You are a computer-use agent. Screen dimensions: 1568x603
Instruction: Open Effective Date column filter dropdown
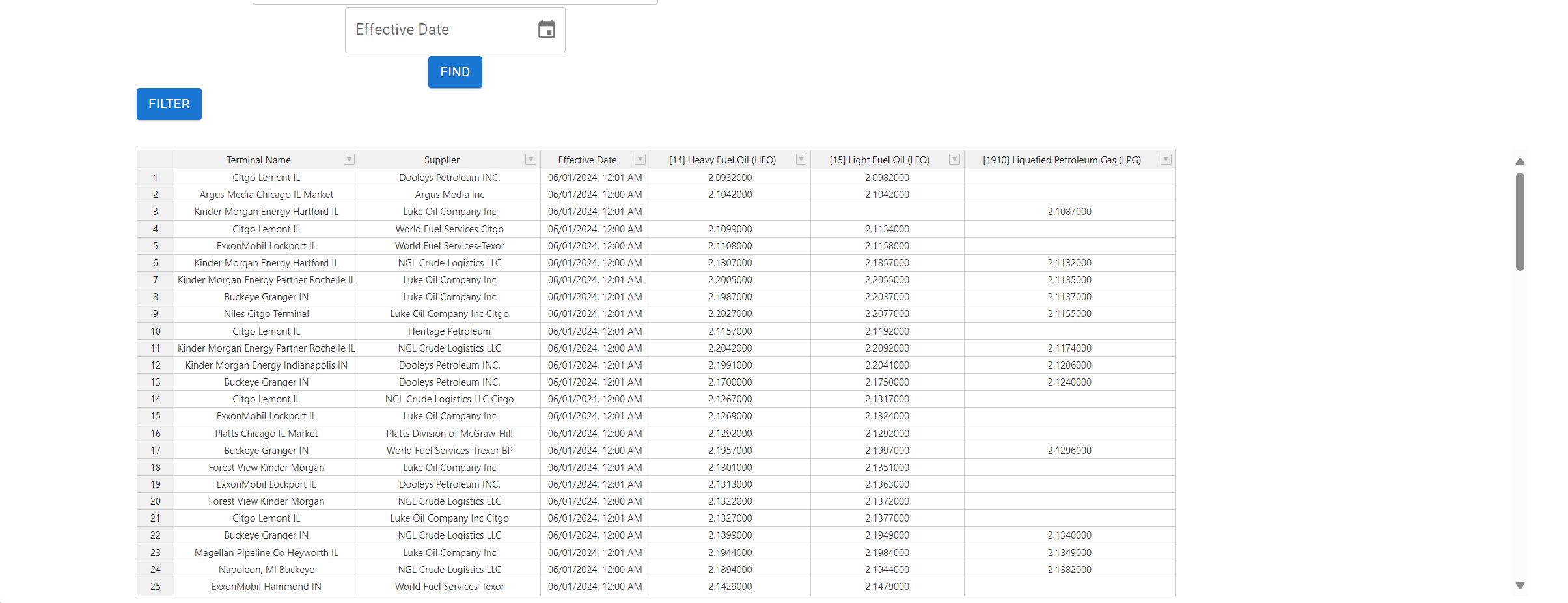[640, 160]
